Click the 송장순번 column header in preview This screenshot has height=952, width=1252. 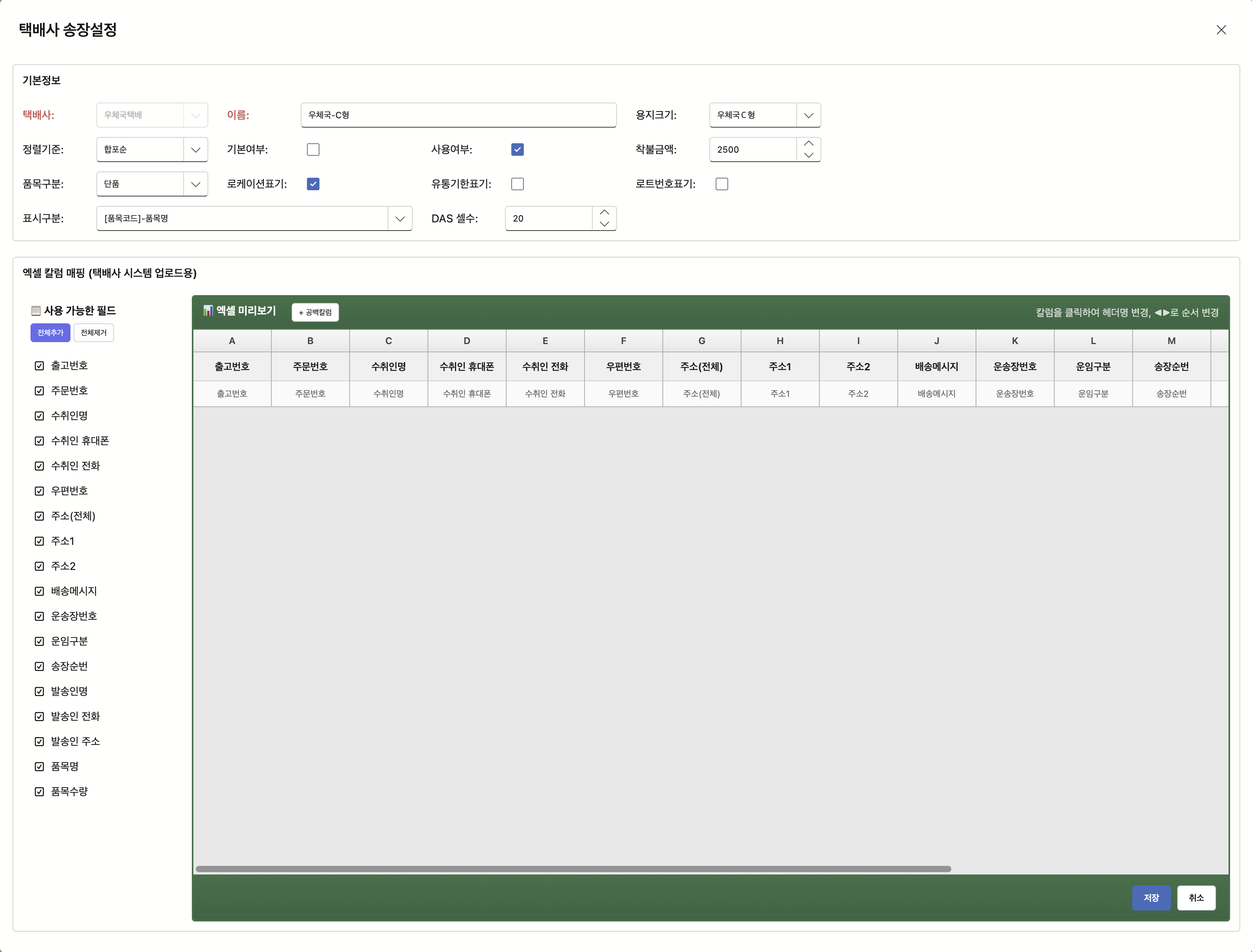pos(1171,367)
